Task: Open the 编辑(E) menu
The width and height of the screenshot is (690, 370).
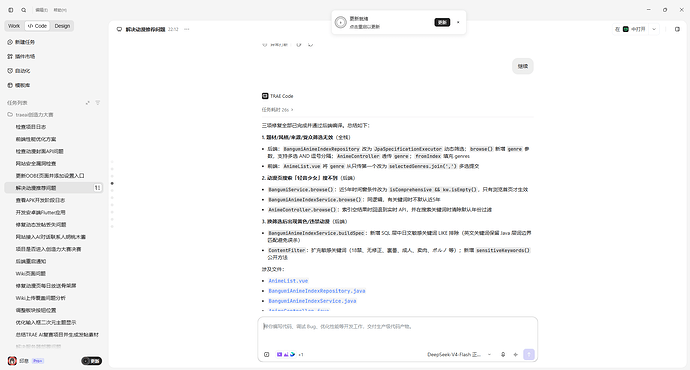Action: point(42,10)
